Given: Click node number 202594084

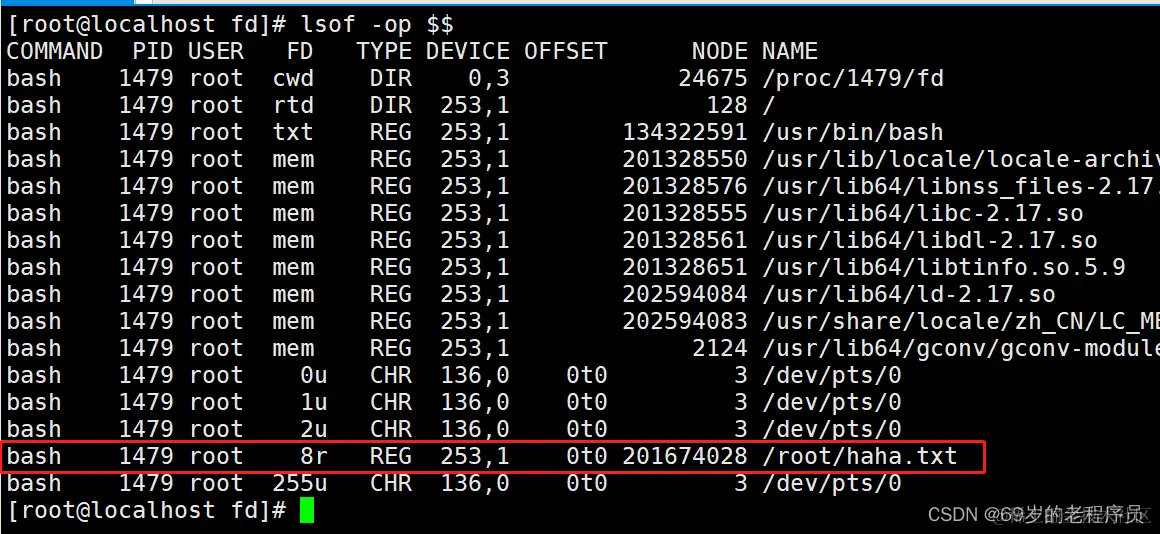Looking at the screenshot, I should [684, 294].
